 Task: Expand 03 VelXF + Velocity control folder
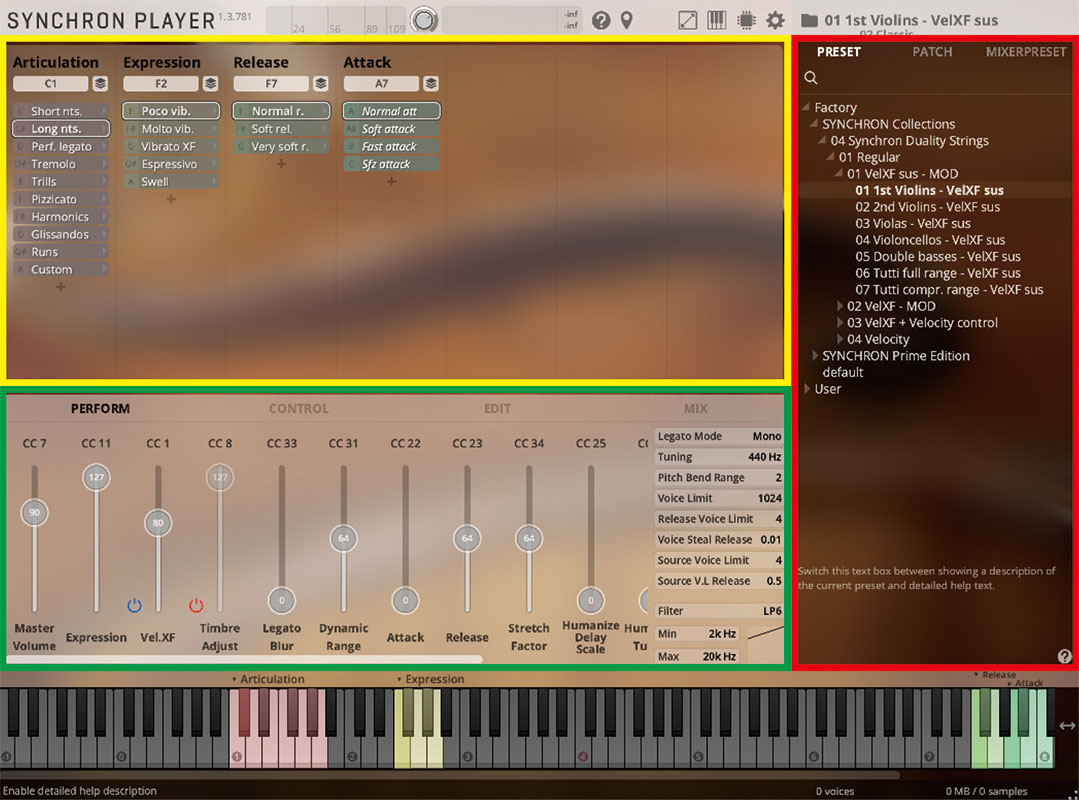coord(840,323)
